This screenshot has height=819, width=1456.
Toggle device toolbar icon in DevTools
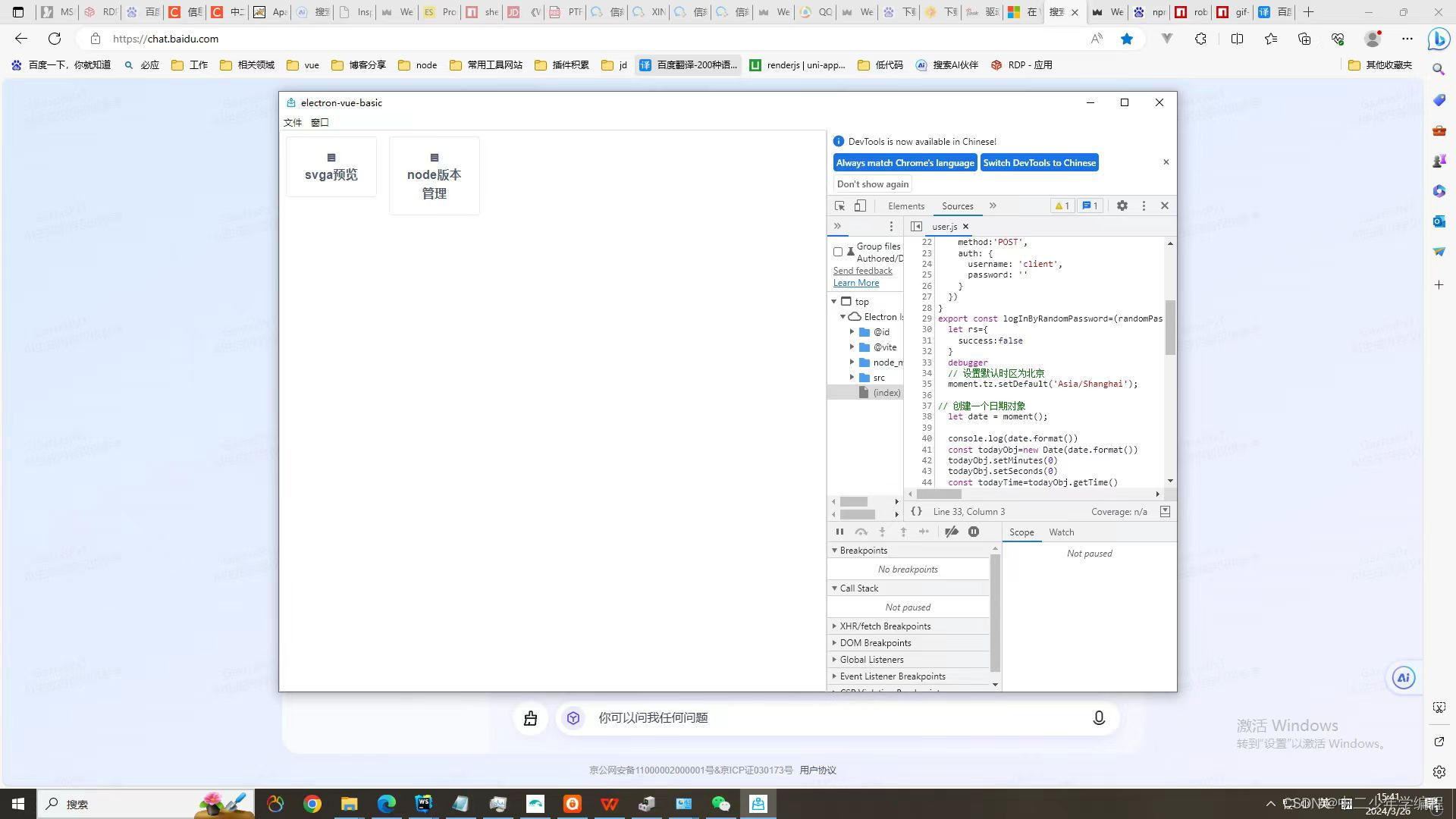click(860, 206)
